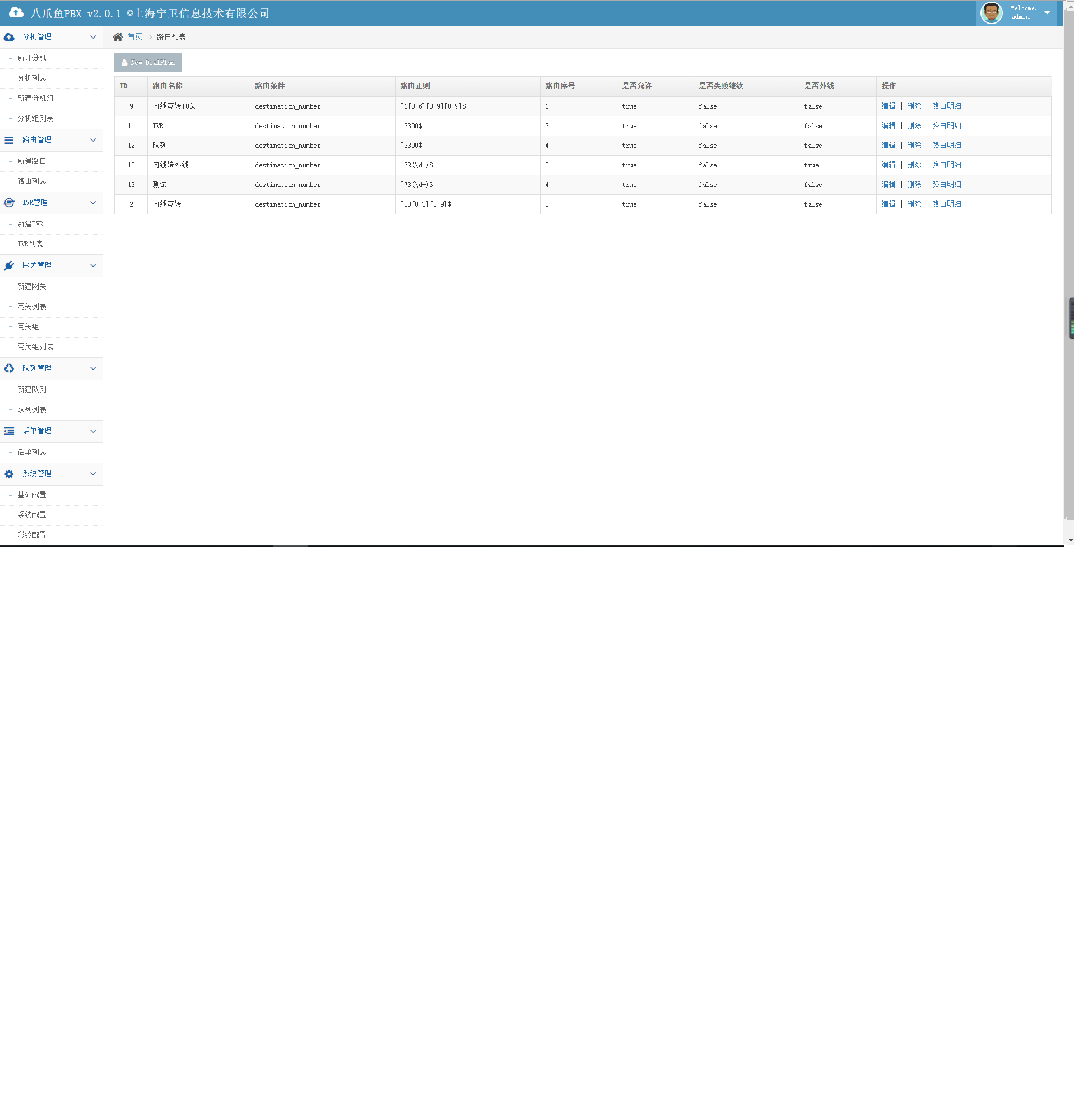Click the admin user avatar
The image size is (1074, 1120).
[991, 12]
